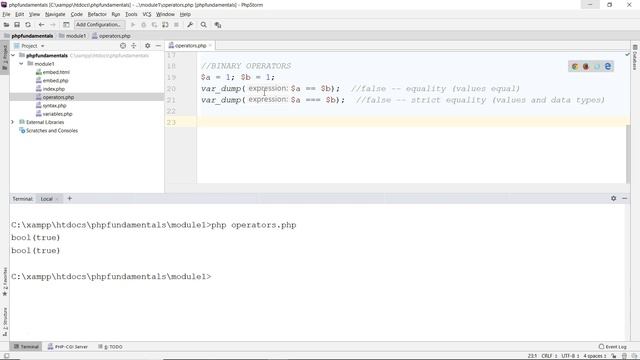The width and height of the screenshot is (640, 360).
Task: Open file in Firefox browser icon
Action: click(586, 67)
